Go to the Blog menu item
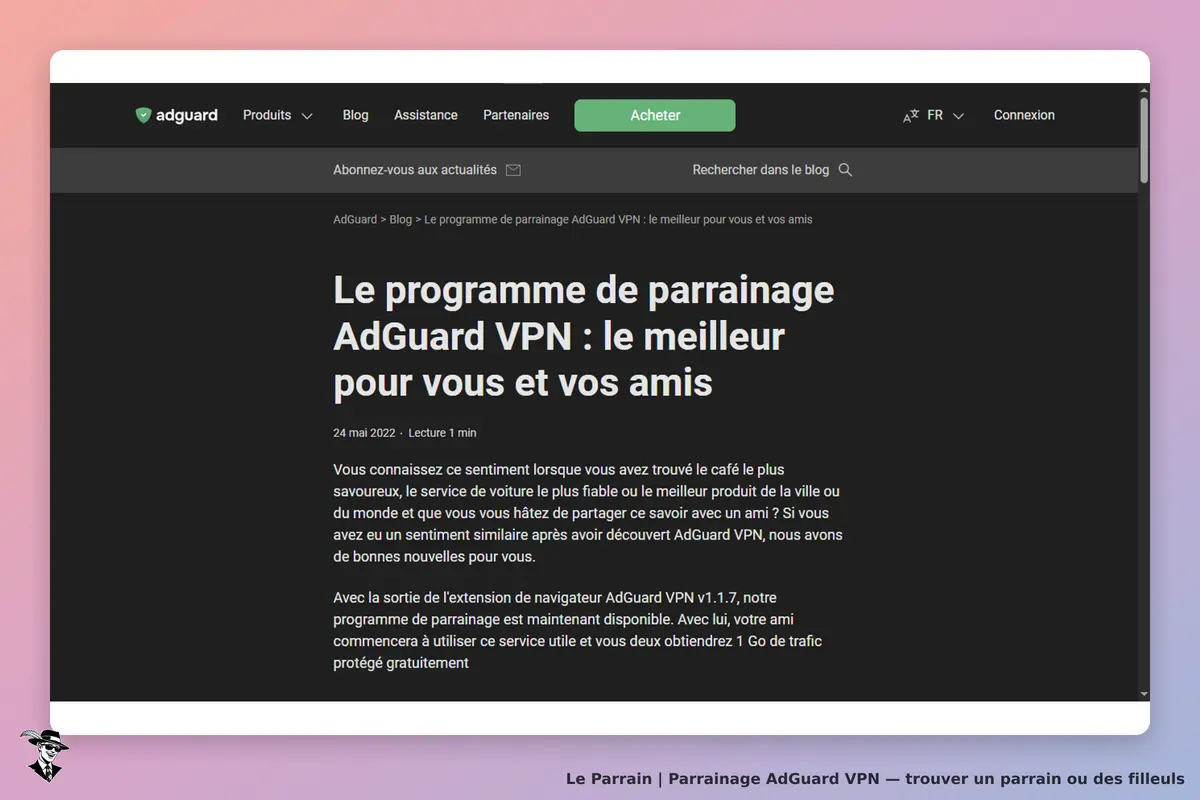Image resolution: width=1200 pixels, height=800 pixels. (355, 115)
